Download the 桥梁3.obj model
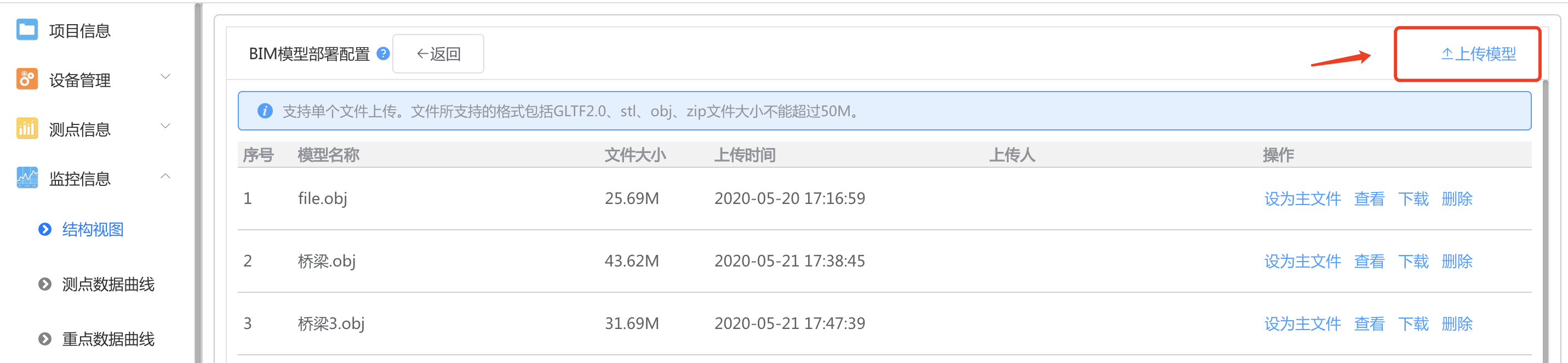Image resolution: width=1568 pixels, height=363 pixels. coord(1413,324)
